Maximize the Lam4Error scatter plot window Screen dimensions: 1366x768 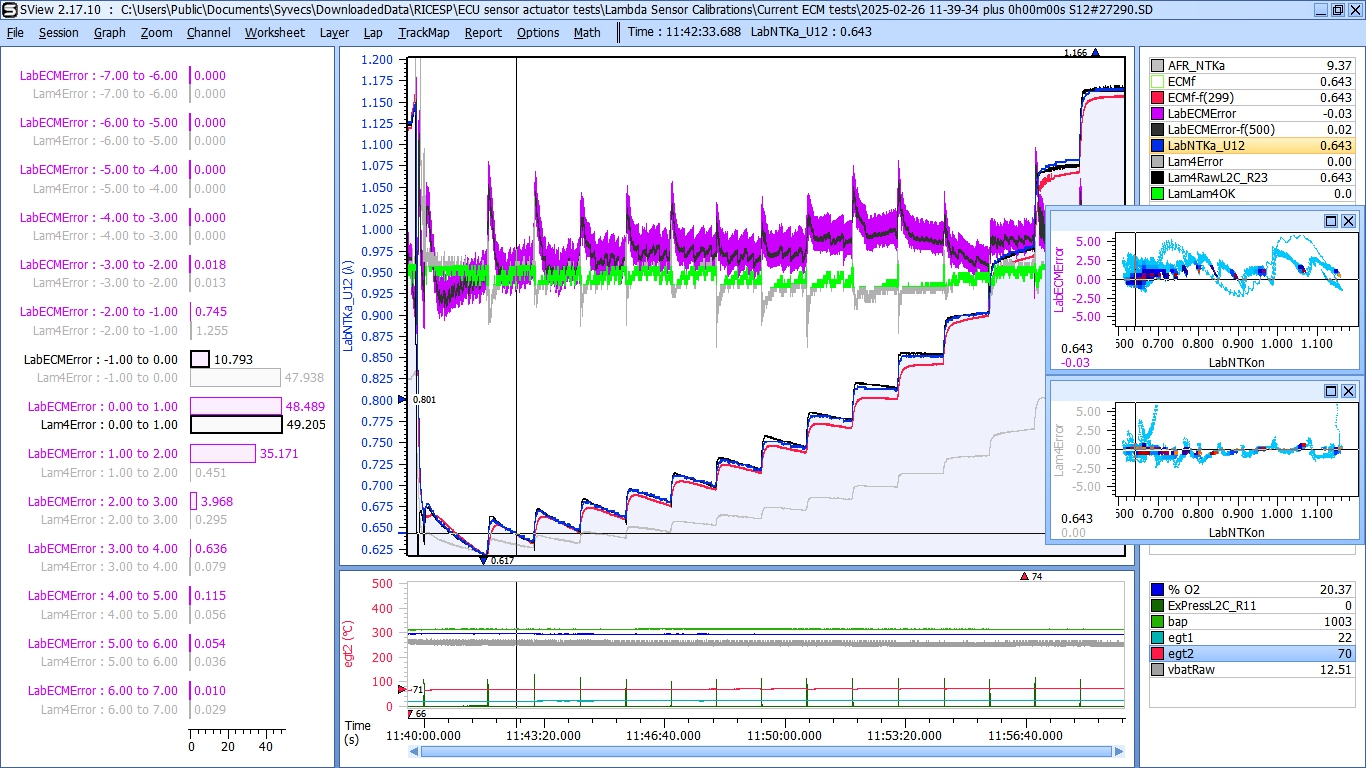coord(1331,391)
